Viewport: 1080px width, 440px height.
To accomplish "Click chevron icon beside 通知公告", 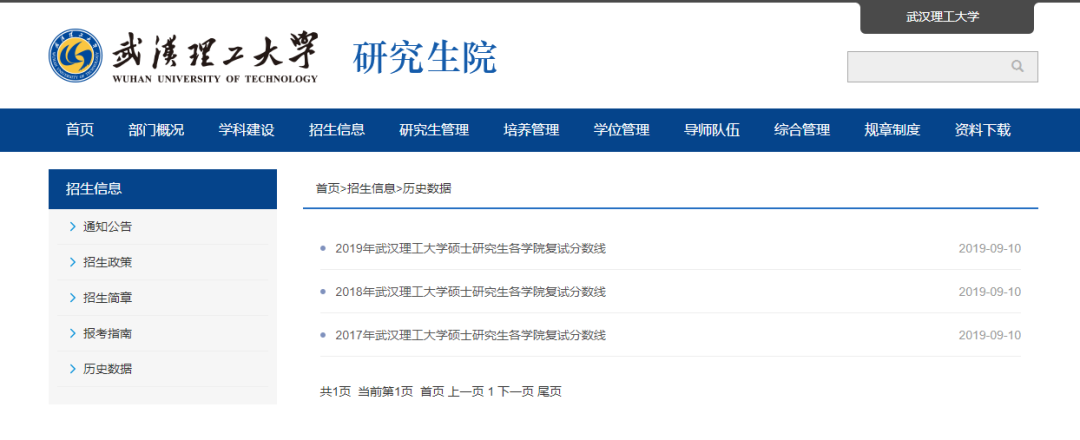I will (x=73, y=227).
